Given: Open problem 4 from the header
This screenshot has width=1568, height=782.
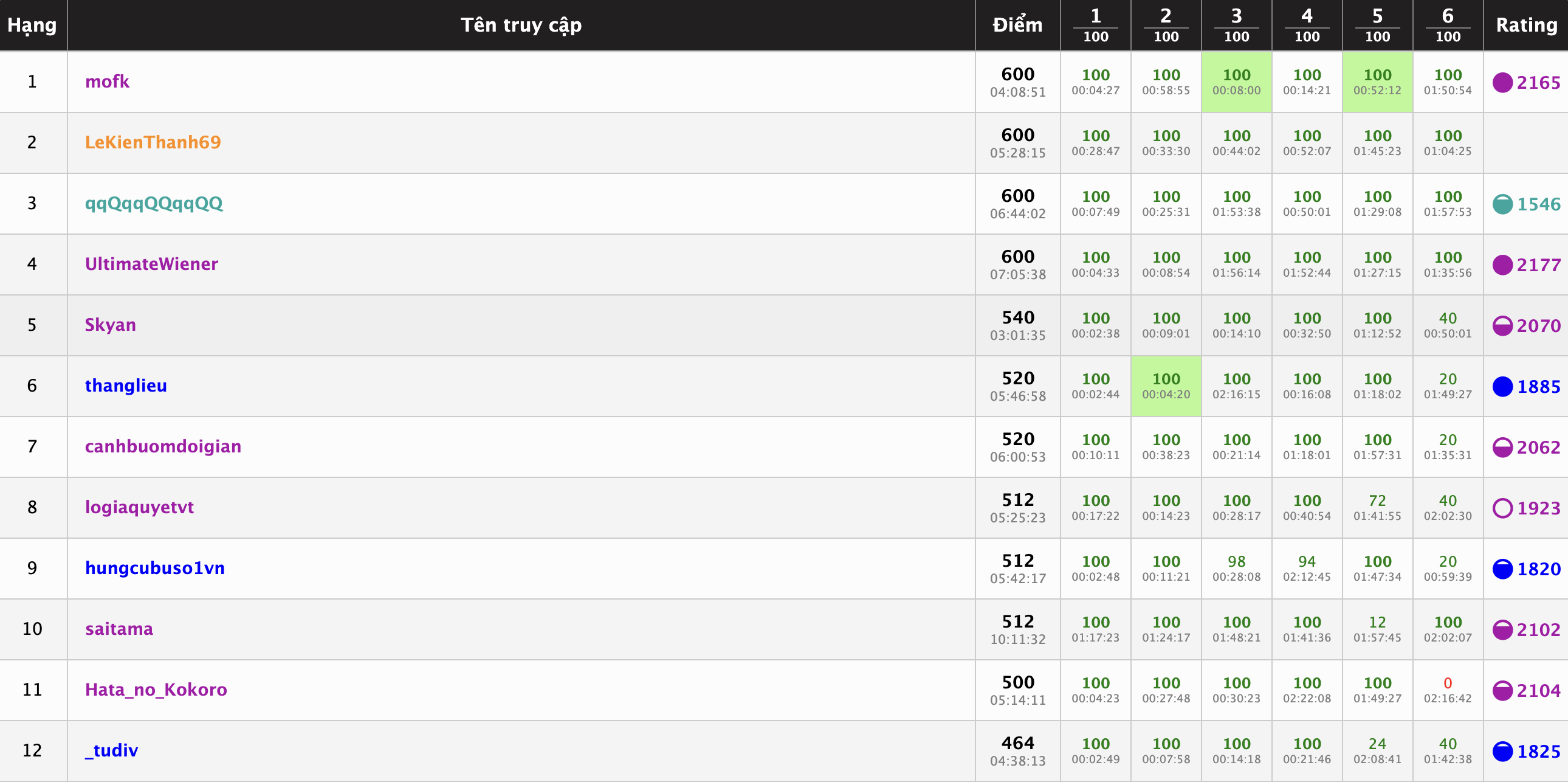Looking at the screenshot, I should point(1307,25).
